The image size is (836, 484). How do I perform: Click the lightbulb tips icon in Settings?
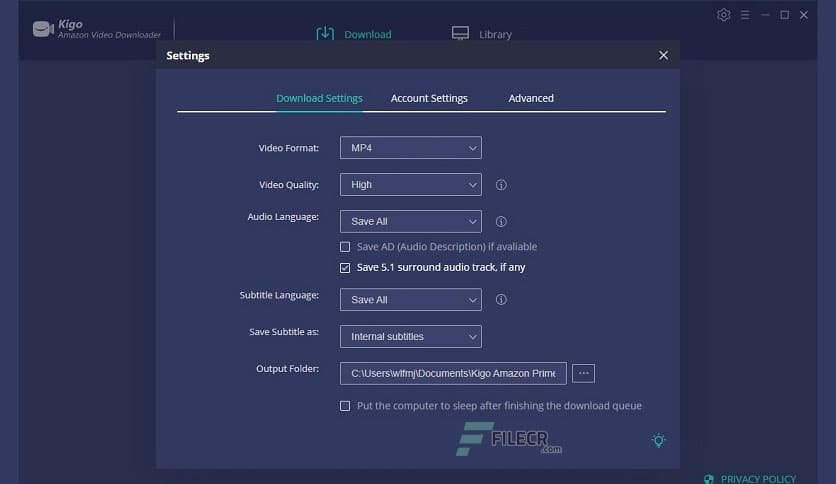point(658,440)
